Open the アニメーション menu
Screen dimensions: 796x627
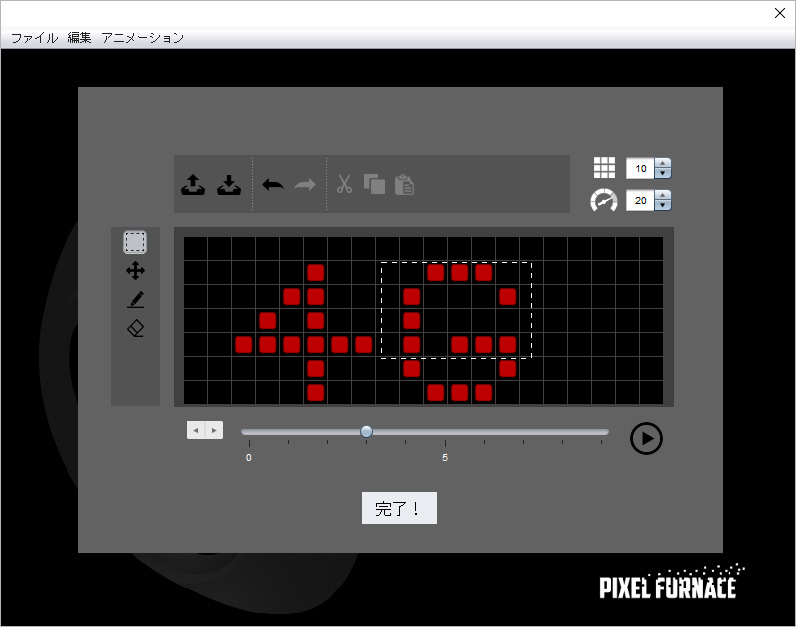tap(143, 38)
